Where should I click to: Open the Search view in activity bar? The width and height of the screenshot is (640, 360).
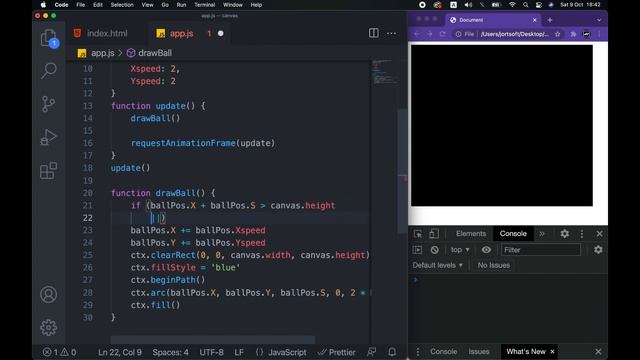49,70
